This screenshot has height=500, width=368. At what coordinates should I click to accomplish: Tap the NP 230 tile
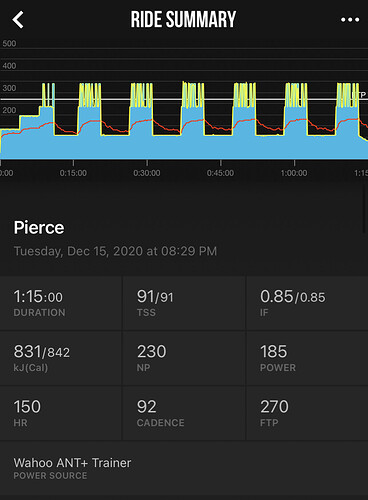(184, 358)
